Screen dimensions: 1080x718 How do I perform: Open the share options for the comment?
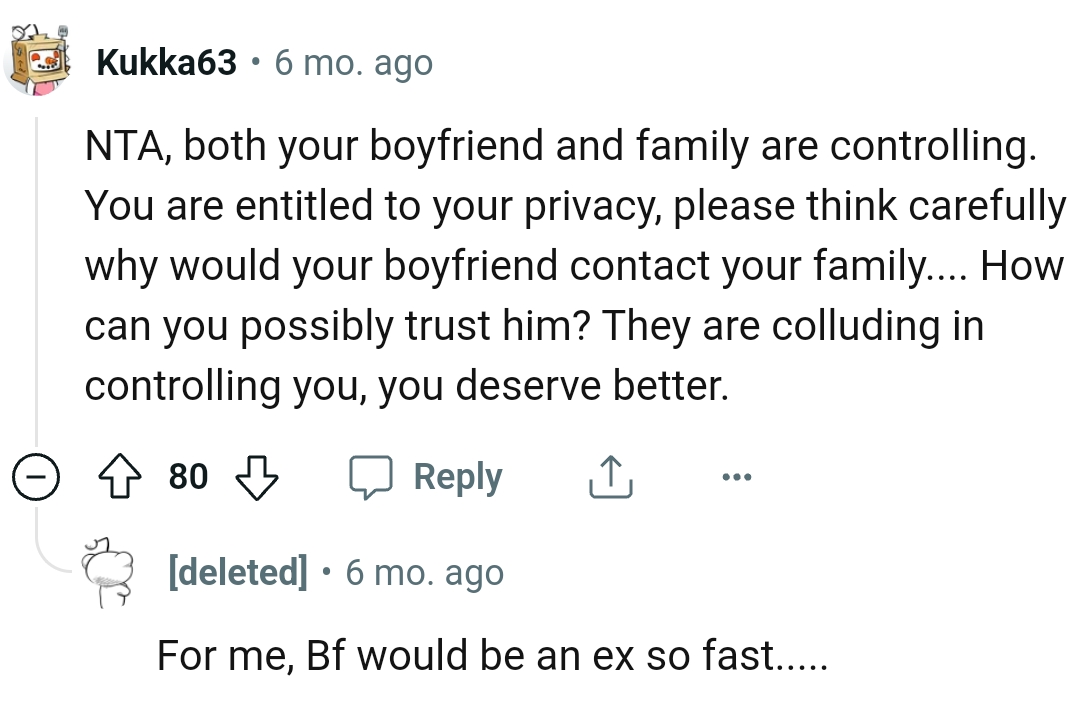pyautogui.click(x=609, y=476)
